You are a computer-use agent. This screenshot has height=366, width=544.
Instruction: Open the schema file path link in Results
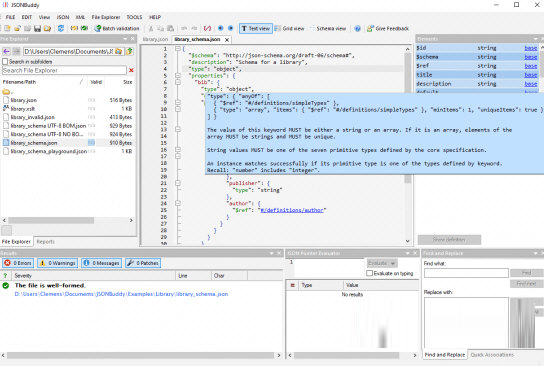point(121,294)
